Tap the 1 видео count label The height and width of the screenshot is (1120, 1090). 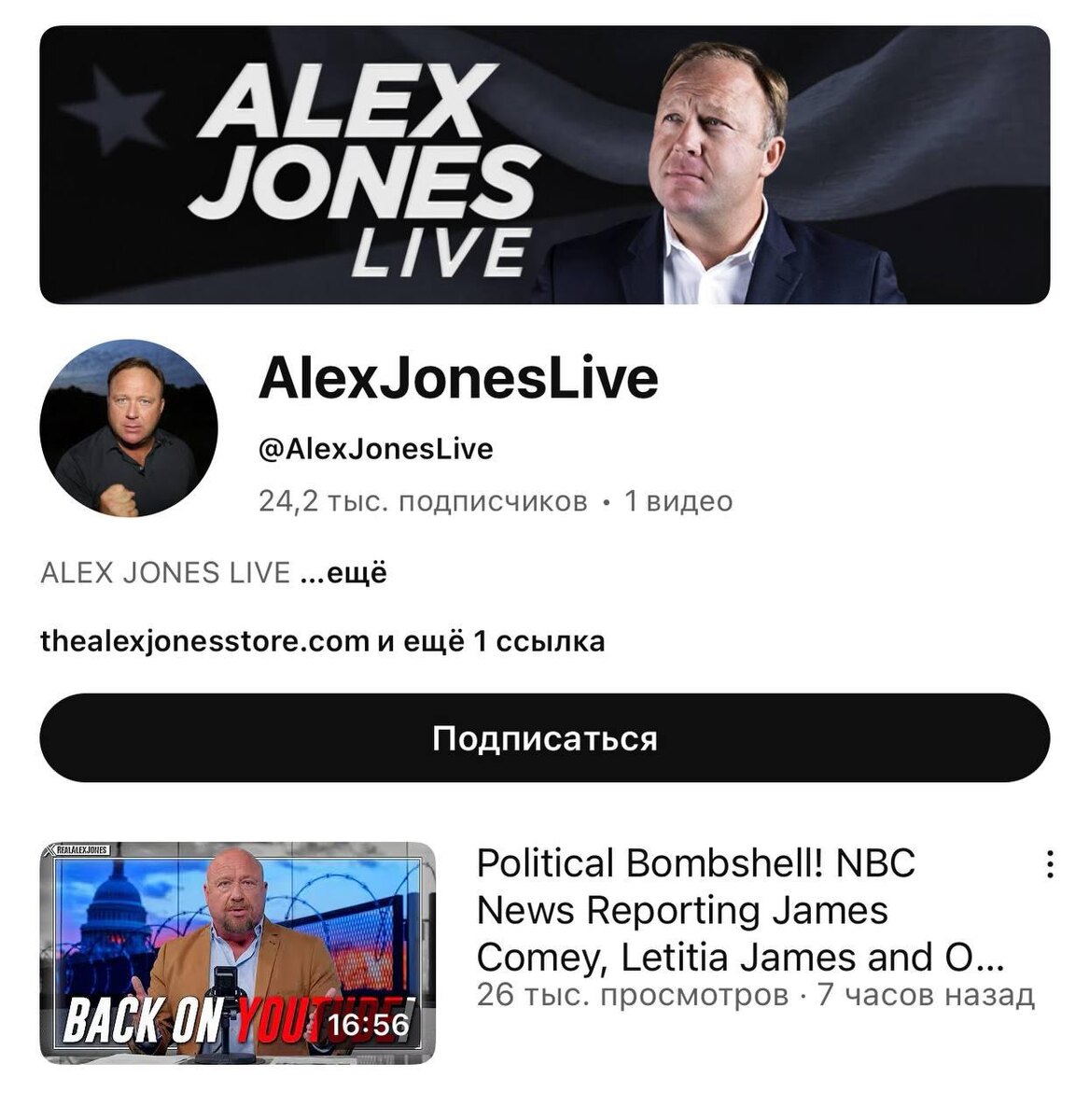click(x=678, y=501)
